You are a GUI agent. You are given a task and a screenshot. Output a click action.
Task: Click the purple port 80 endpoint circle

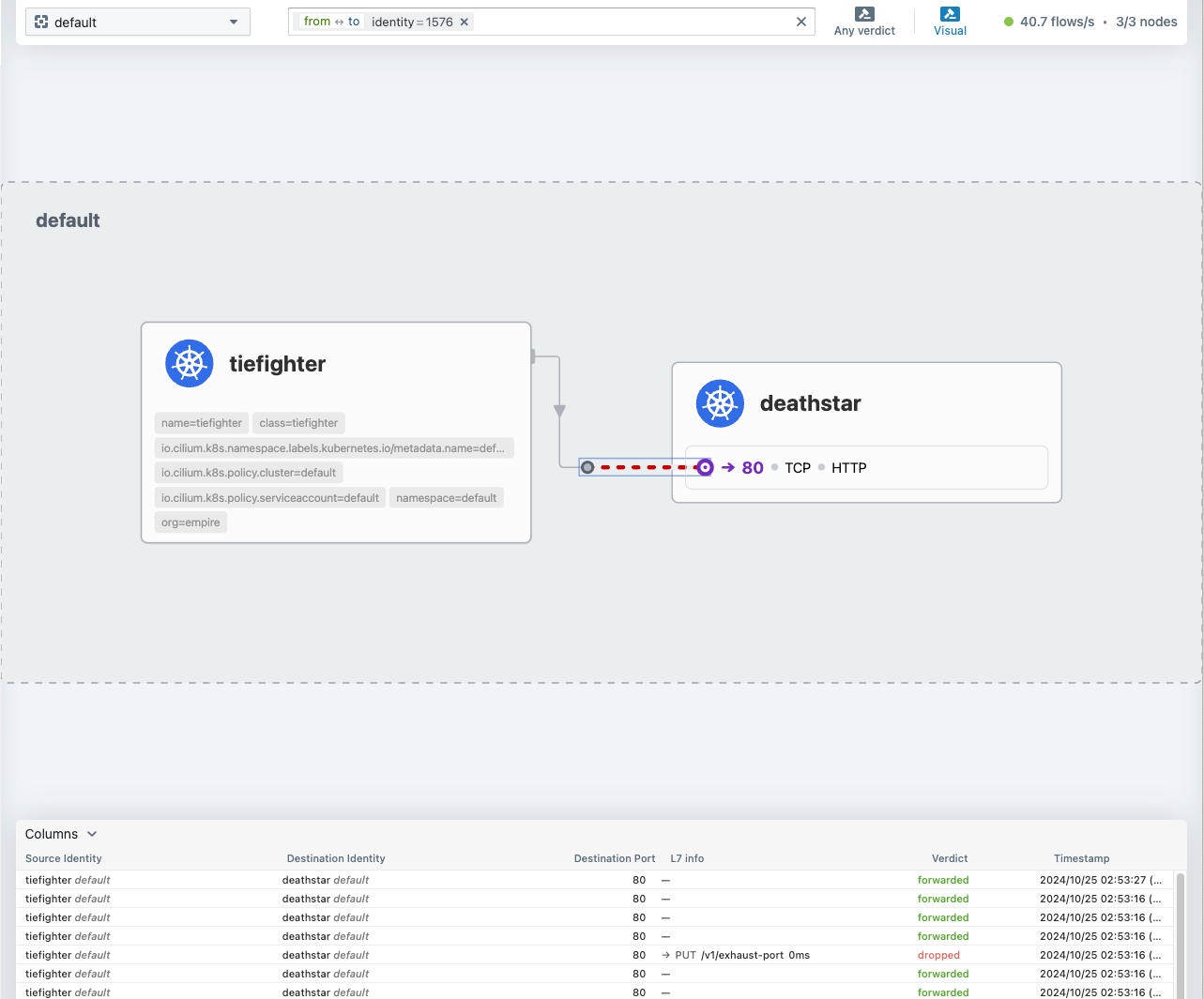coord(705,467)
